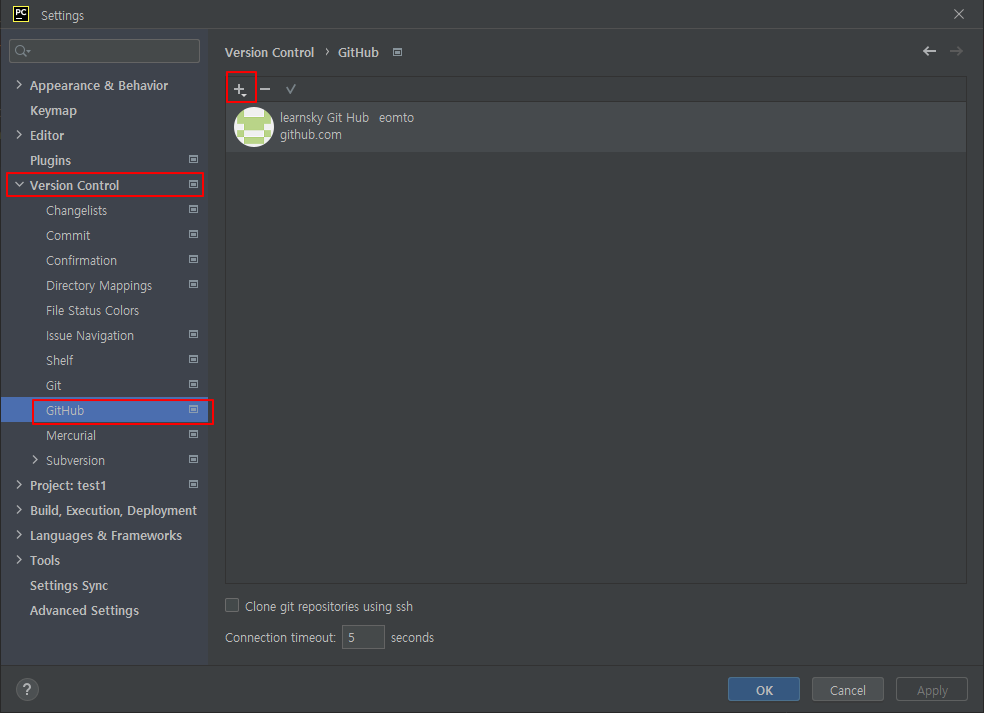Viewport: 984px width, 713px height.
Task: Open Advanced Settings page
Action: point(85,611)
